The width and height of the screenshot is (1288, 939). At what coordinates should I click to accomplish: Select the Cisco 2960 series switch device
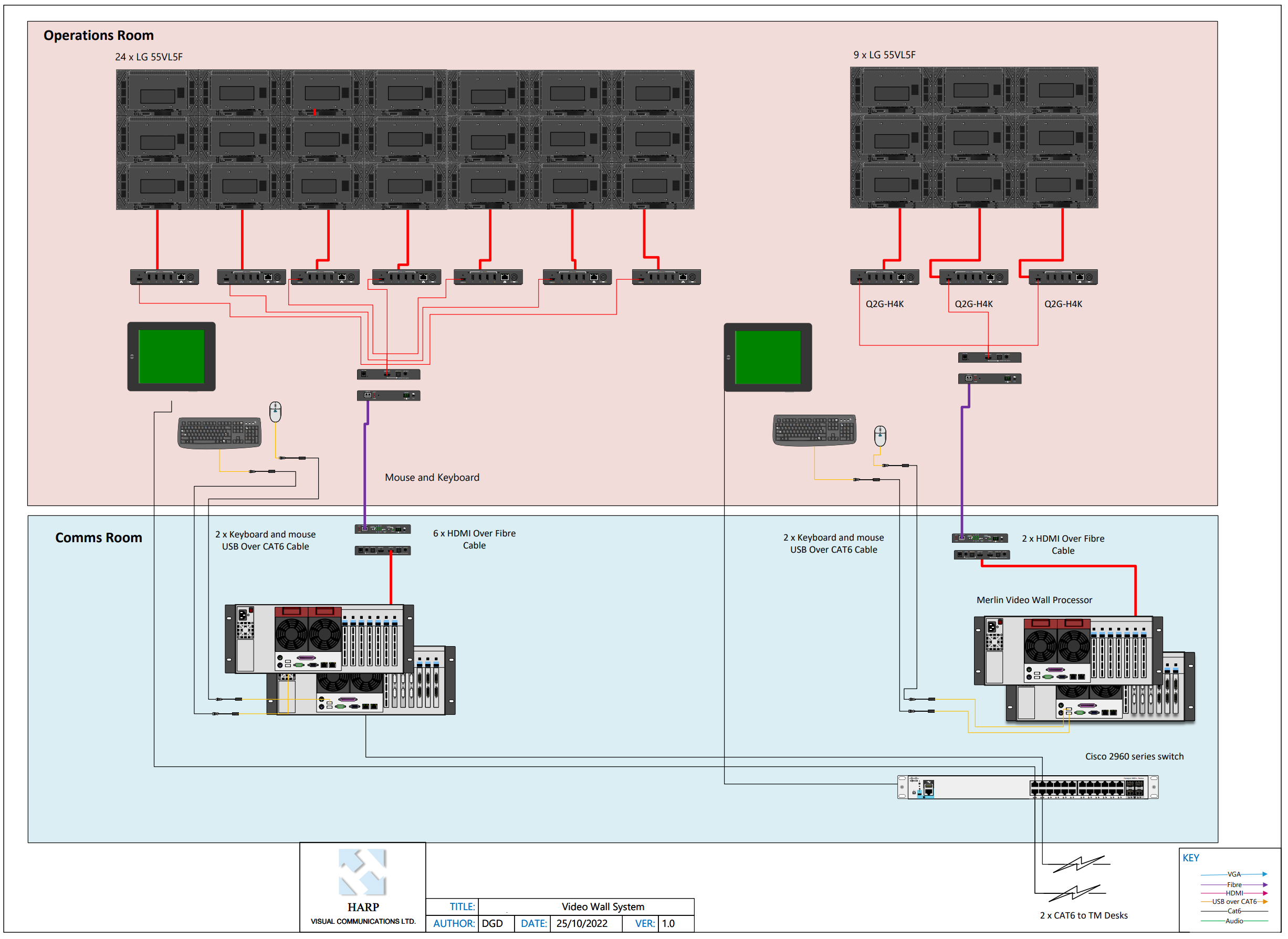pos(1028,788)
